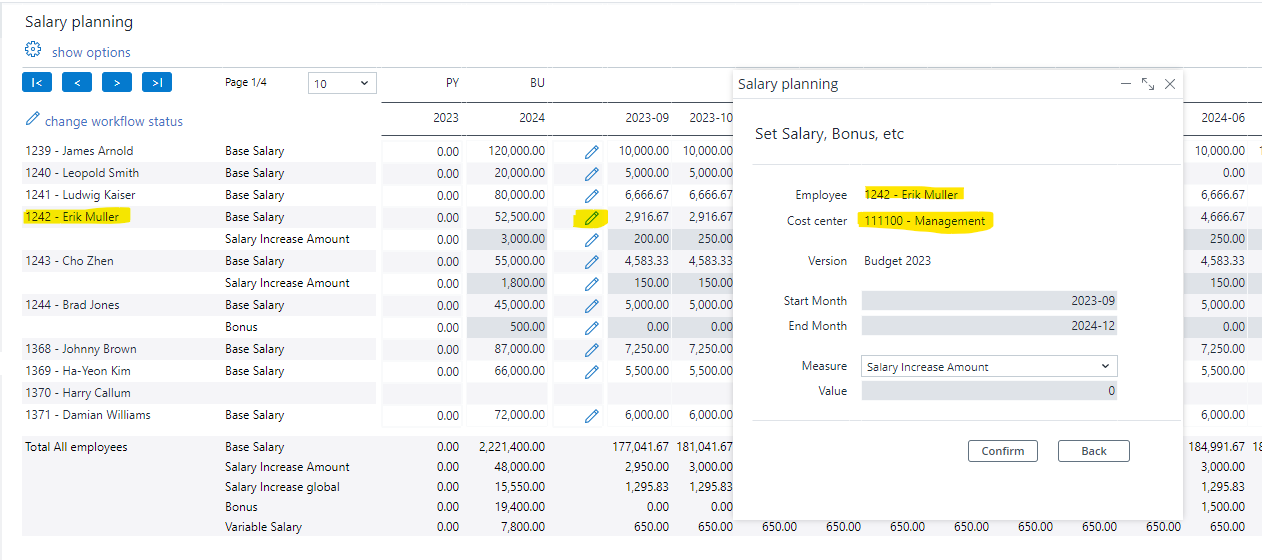Select the End Month field
The image size is (1262, 560).
tap(988, 326)
